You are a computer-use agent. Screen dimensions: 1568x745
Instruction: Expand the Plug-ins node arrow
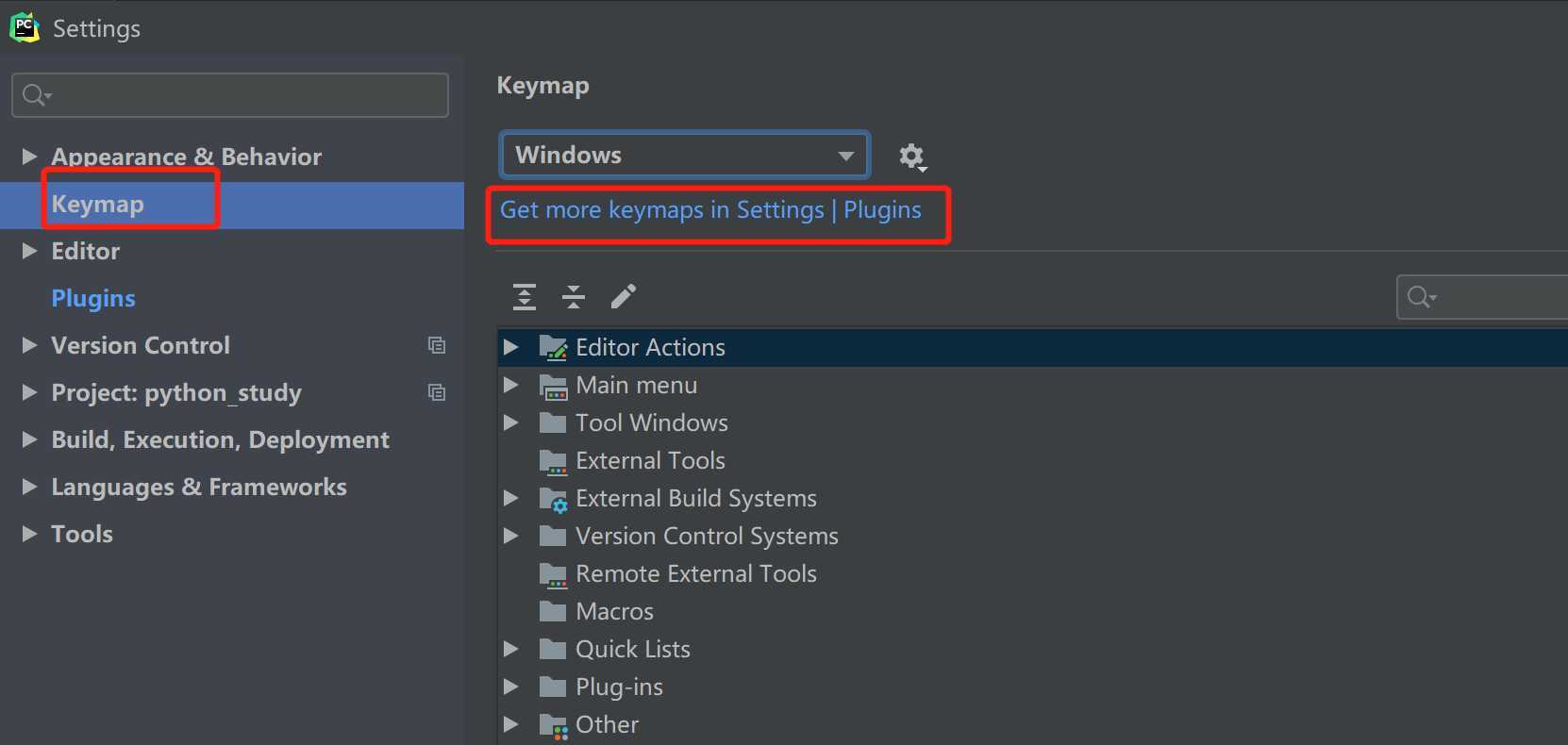click(x=511, y=687)
